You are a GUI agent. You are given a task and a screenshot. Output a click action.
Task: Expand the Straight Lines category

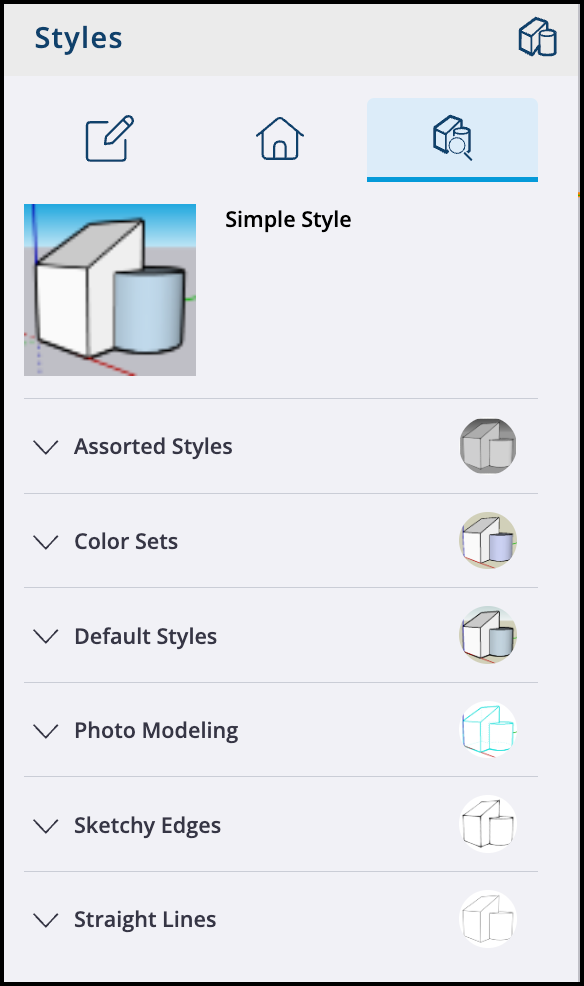(45, 920)
